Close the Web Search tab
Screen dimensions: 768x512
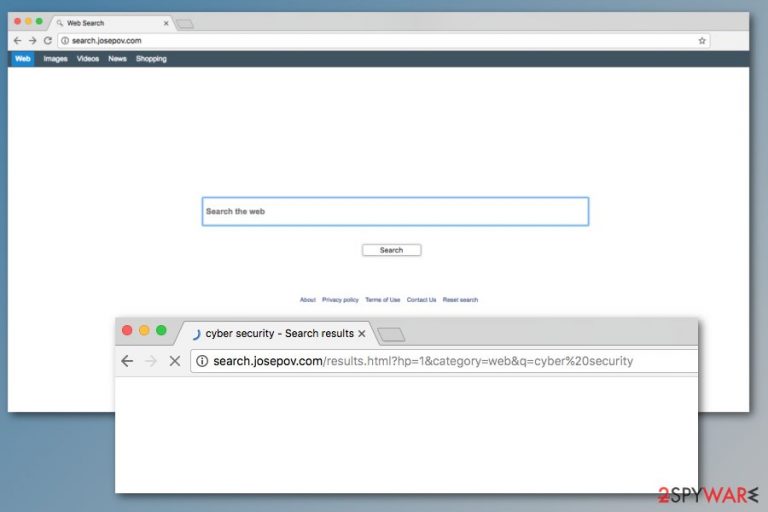click(x=166, y=23)
